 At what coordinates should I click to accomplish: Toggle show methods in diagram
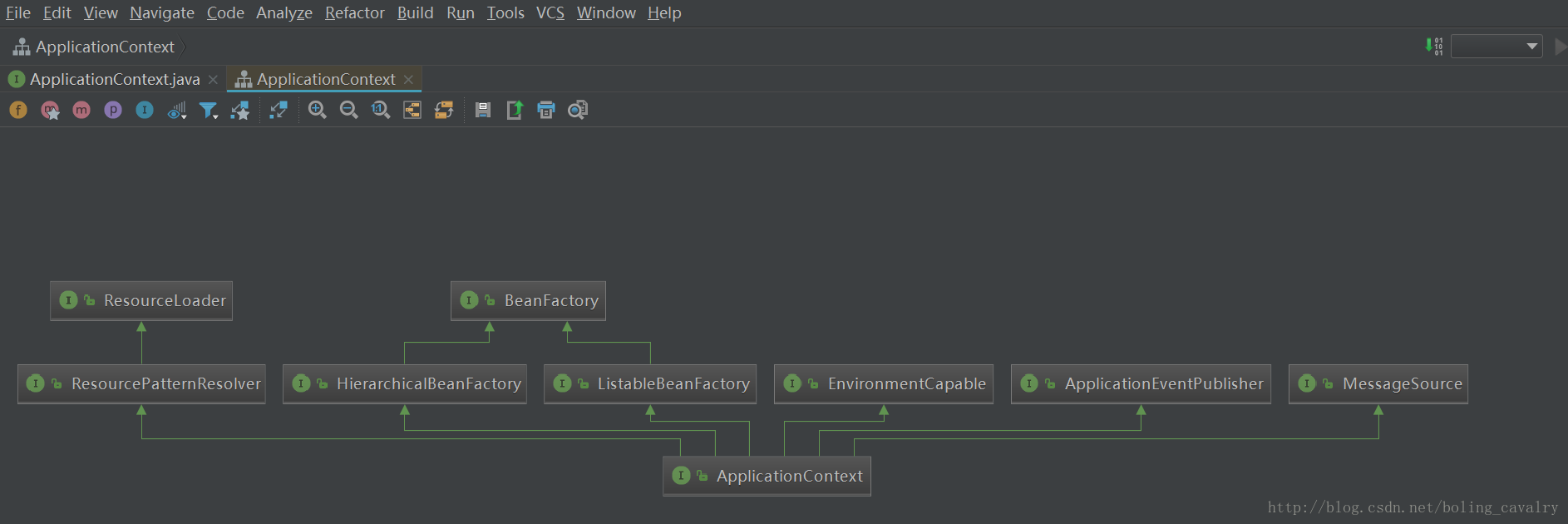81,110
